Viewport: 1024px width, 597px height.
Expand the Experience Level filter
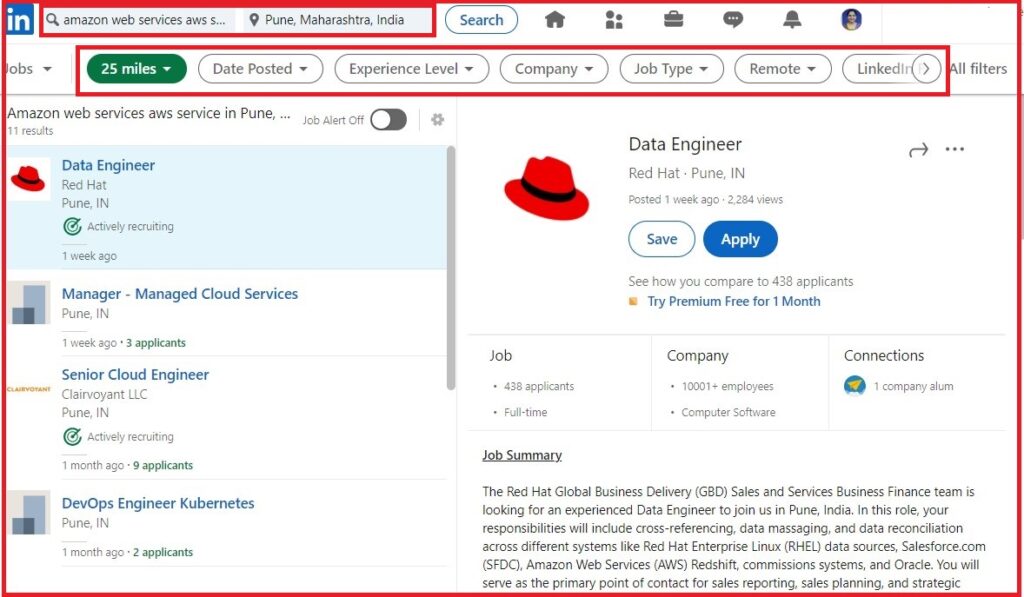tap(411, 69)
